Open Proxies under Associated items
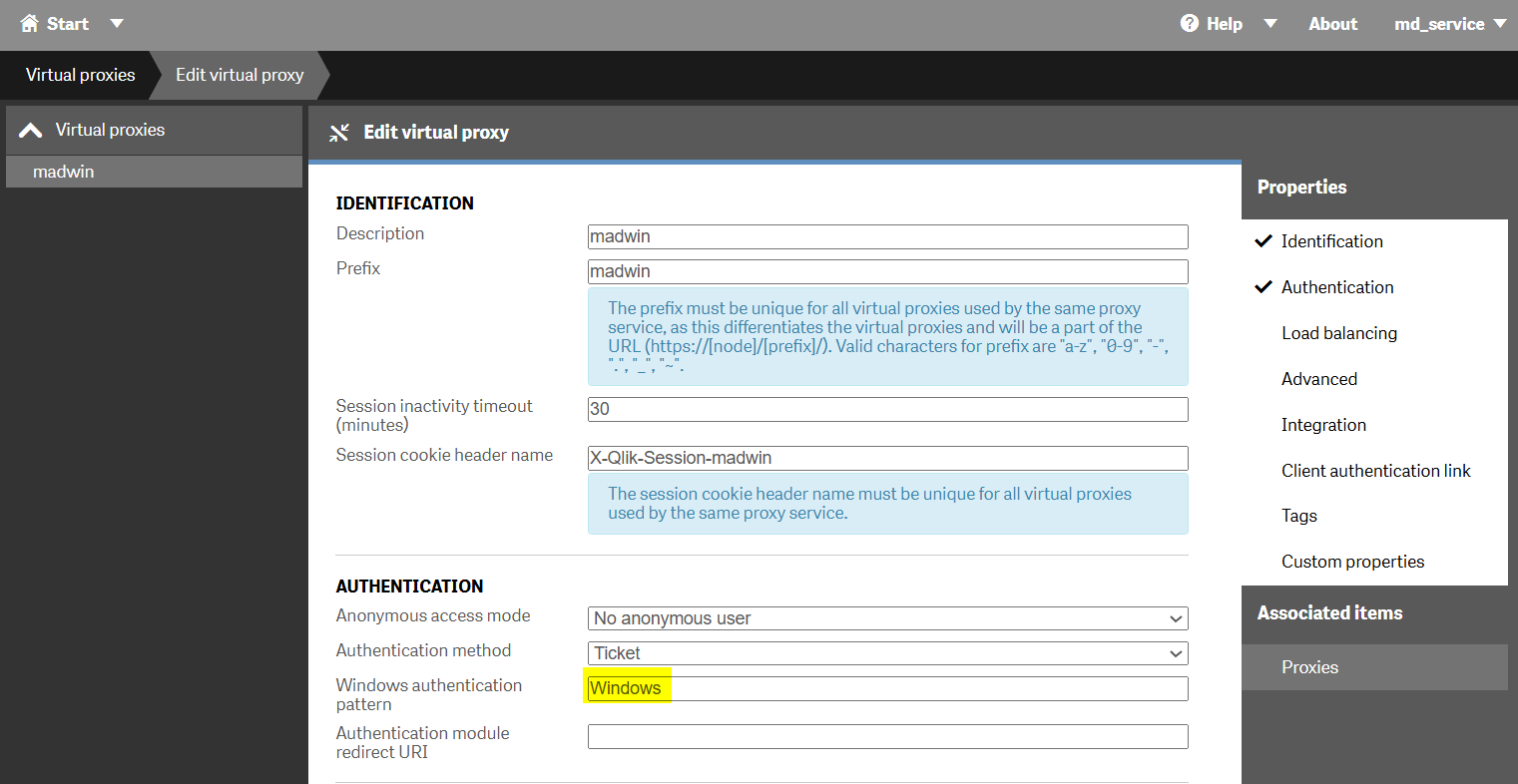1518x784 pixels. click(x=1374, y=667)
